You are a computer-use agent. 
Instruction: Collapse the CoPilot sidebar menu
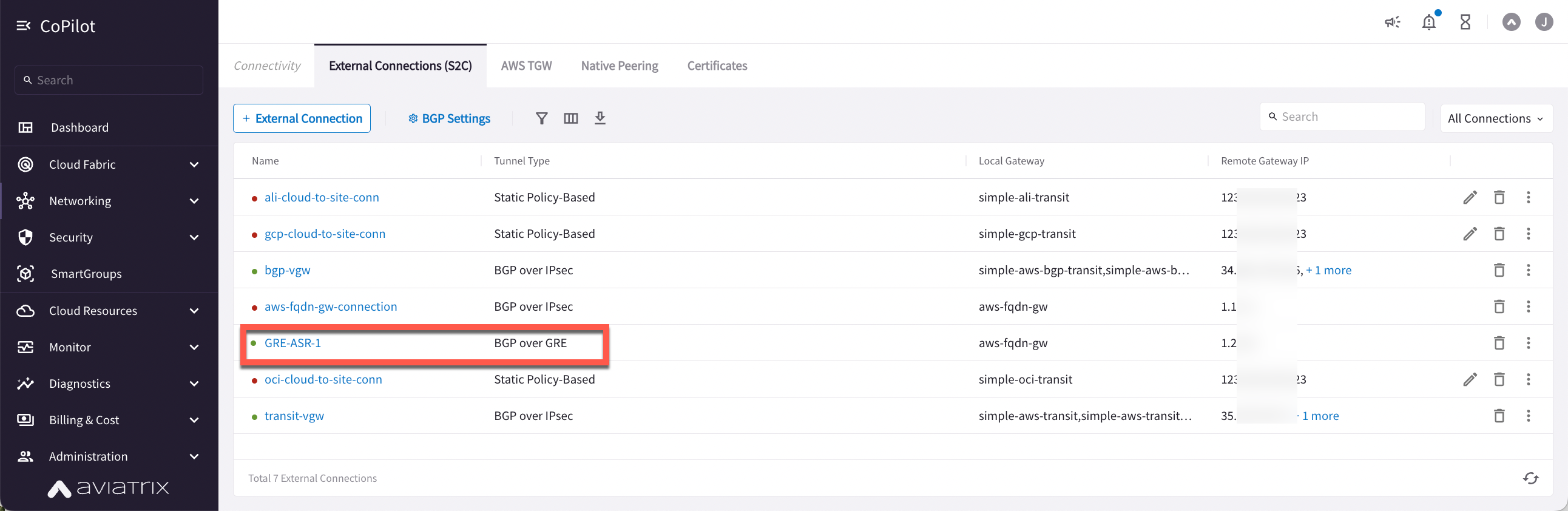pos(23,25)
